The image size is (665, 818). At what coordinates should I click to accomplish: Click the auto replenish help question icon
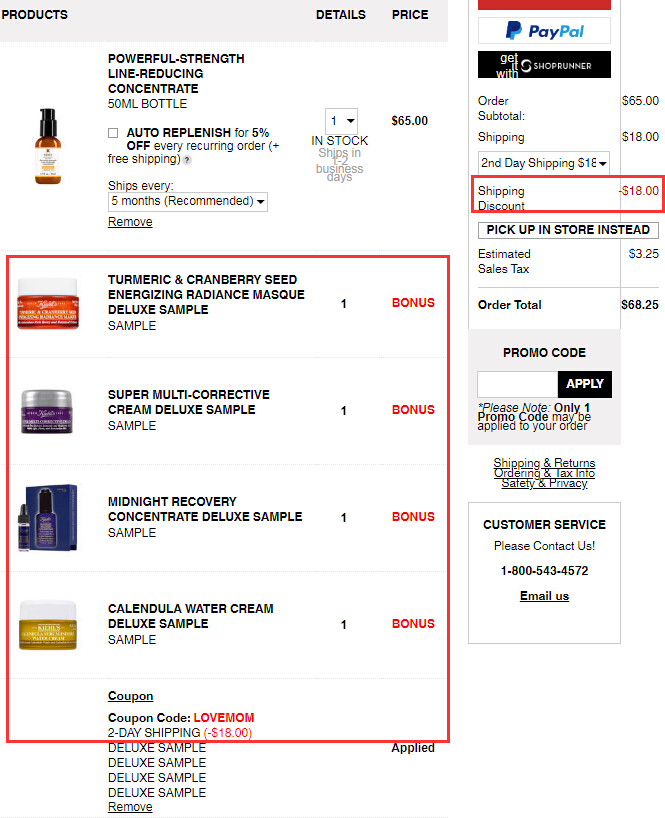click(187, 160)
